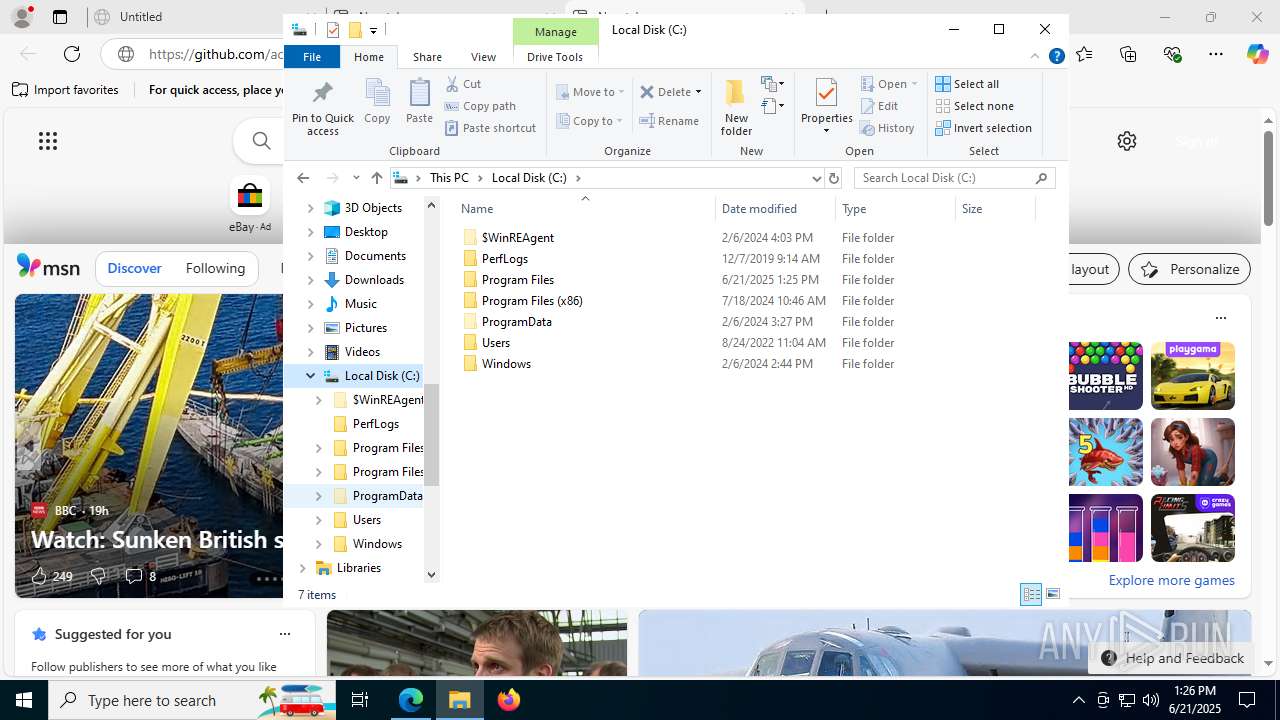Screen dimensions: 1280x720
Task: Open Task View on the taskbar
Action: coord(360,700)
